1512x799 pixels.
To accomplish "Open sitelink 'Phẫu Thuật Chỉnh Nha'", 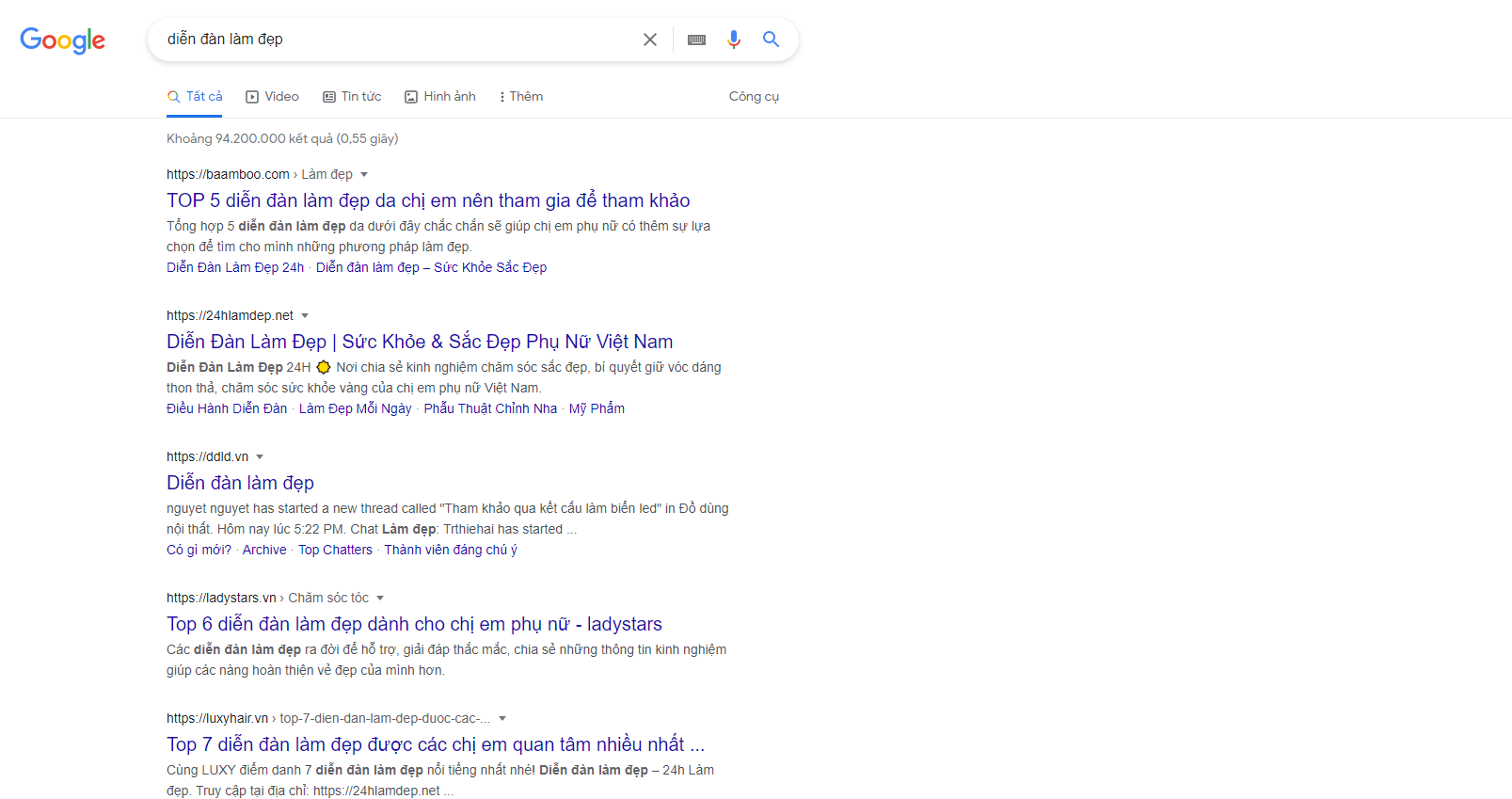I will tap(490, 408).
